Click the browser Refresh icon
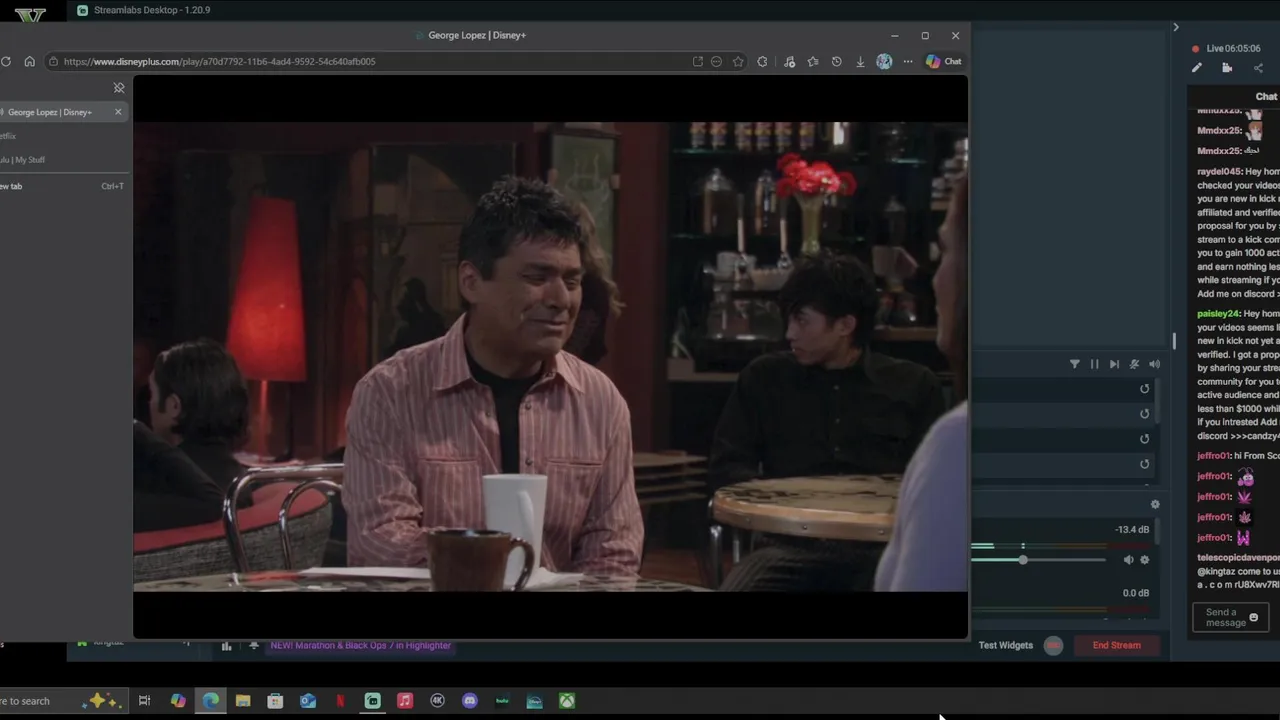The width and height of the screenshot is (1280, 720). (x=6, y=61)
